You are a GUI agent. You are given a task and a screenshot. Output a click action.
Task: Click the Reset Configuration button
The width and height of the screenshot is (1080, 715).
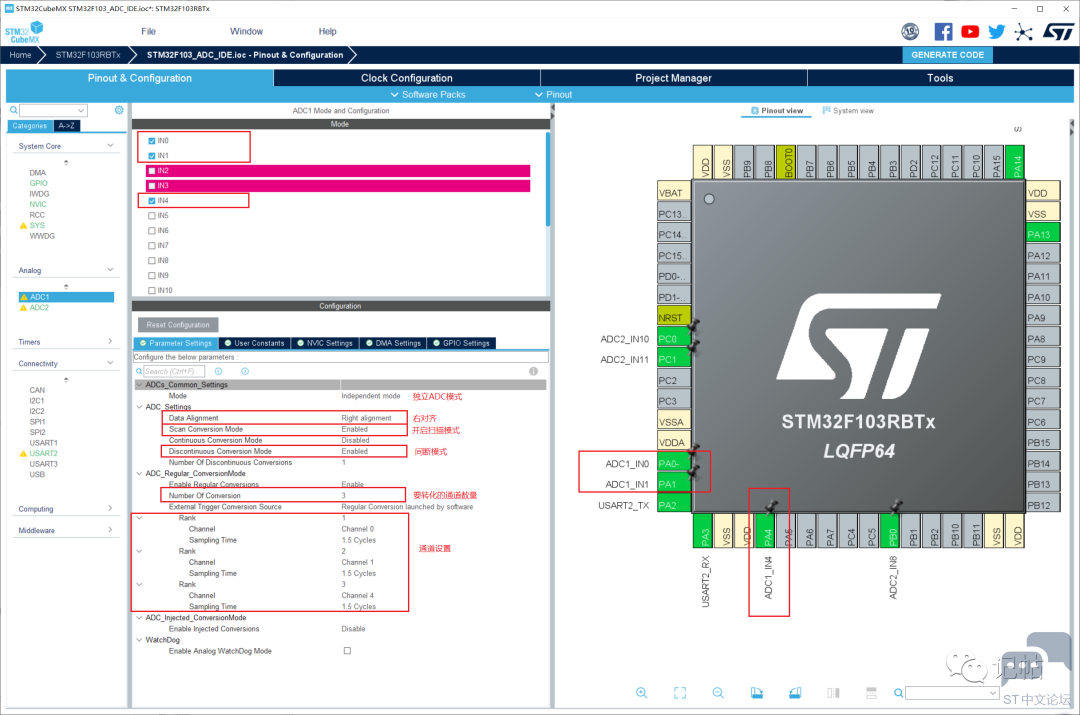[x=178, y=324]
